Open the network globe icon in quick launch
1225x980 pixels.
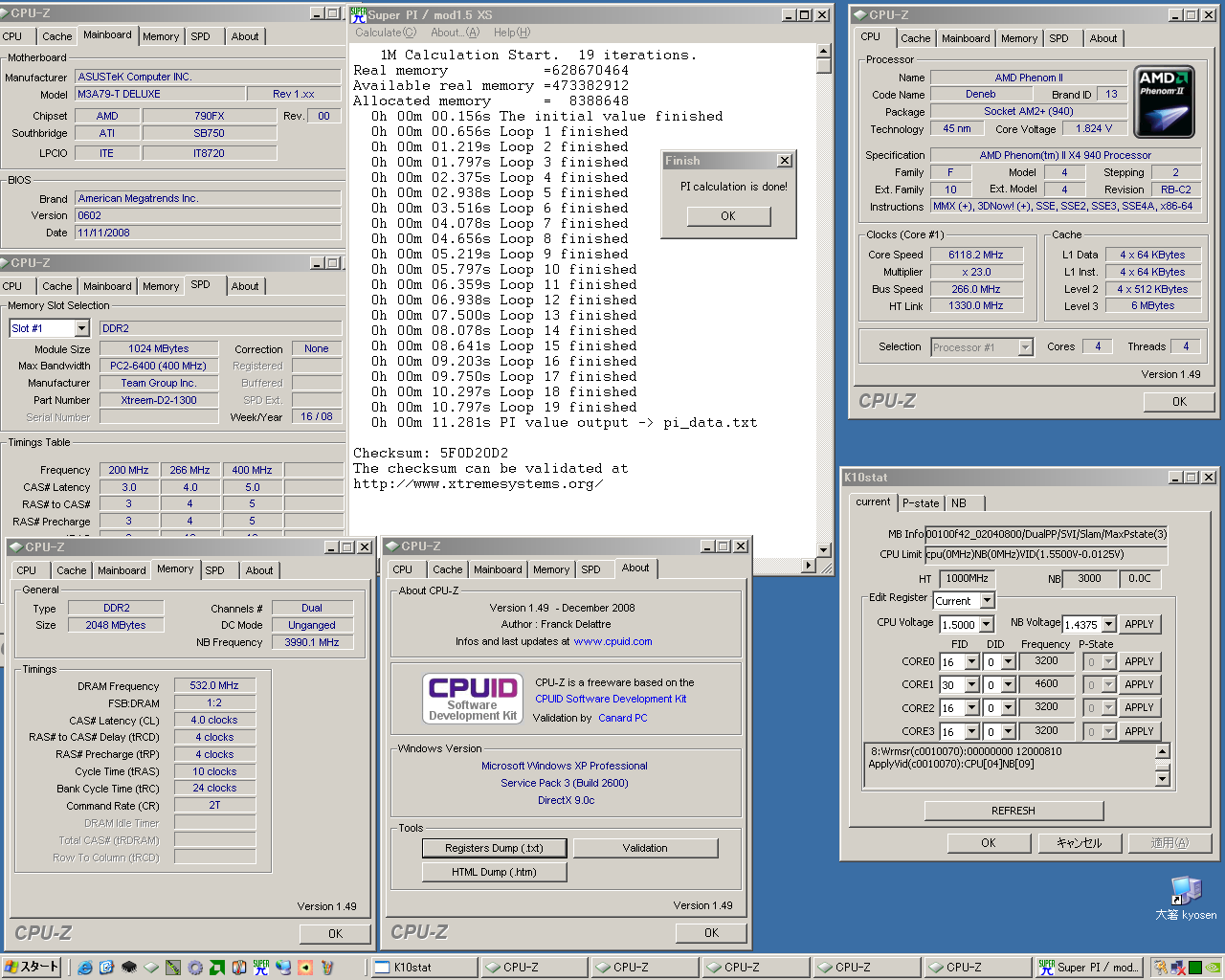(x=283, y=968)
